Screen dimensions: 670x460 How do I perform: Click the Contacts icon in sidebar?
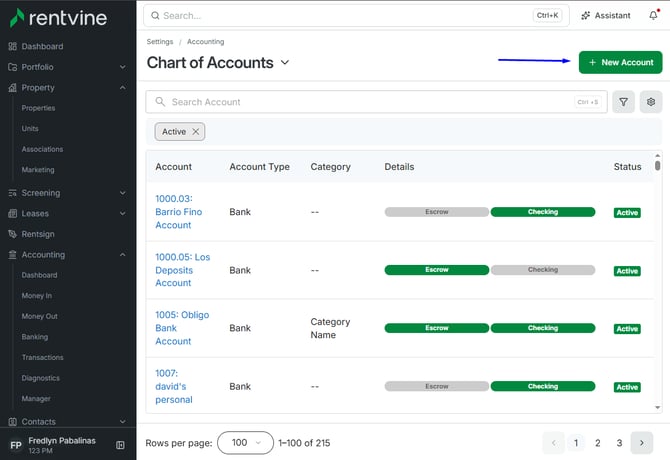pos(12,422)
